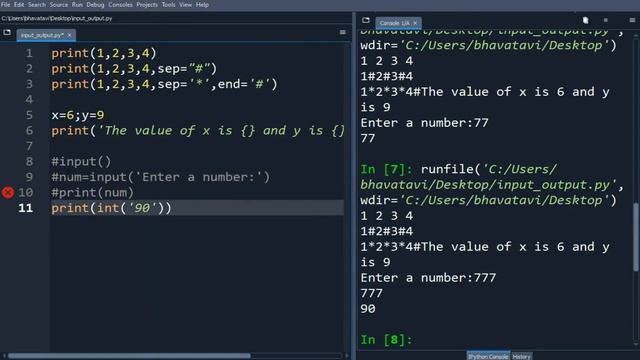Open the Help menu

(x=202, y=5)
